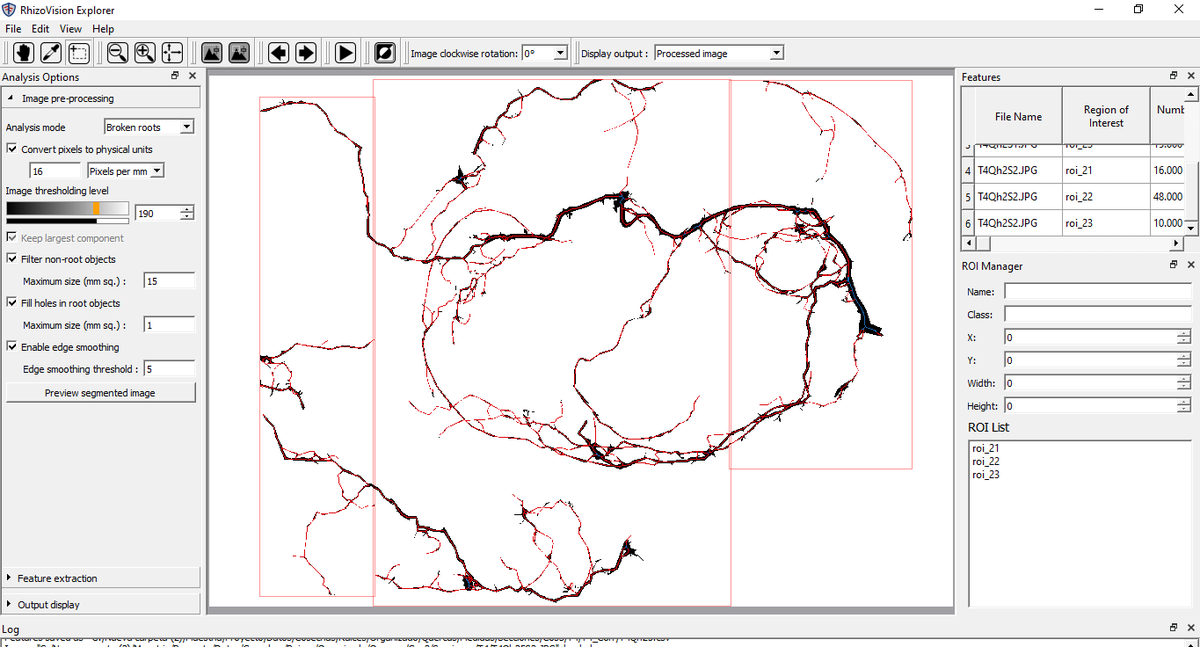Expand the Feature extraction section
This screenshot has width=1200, height=647.
[101, 578]
